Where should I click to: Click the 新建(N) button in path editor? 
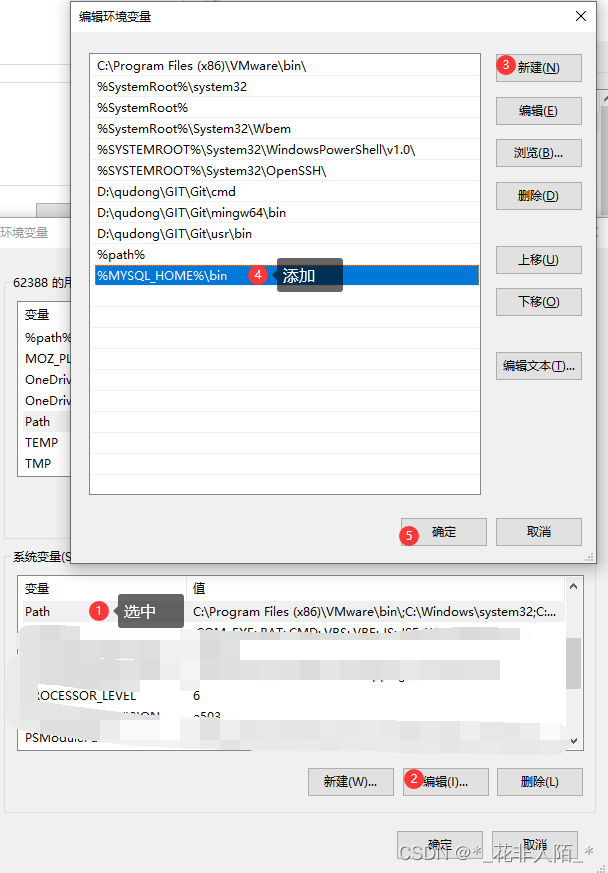pyautogui.click(x=538, y=68)
